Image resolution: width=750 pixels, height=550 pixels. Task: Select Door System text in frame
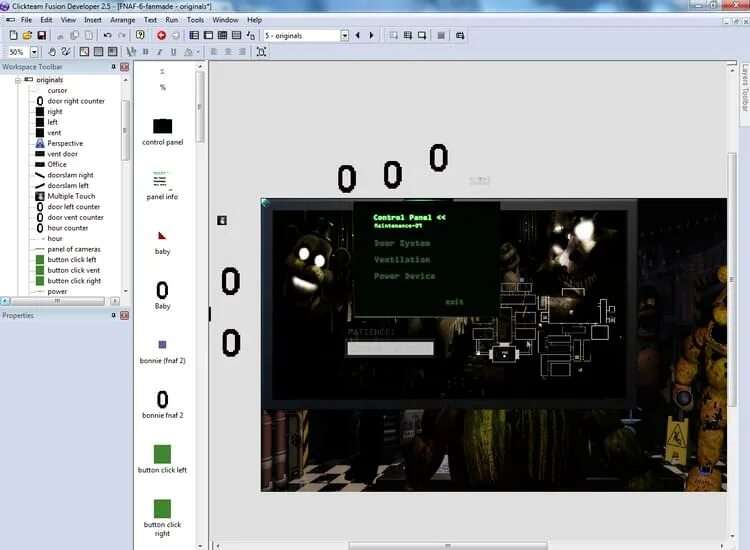(x=402, y=243)
